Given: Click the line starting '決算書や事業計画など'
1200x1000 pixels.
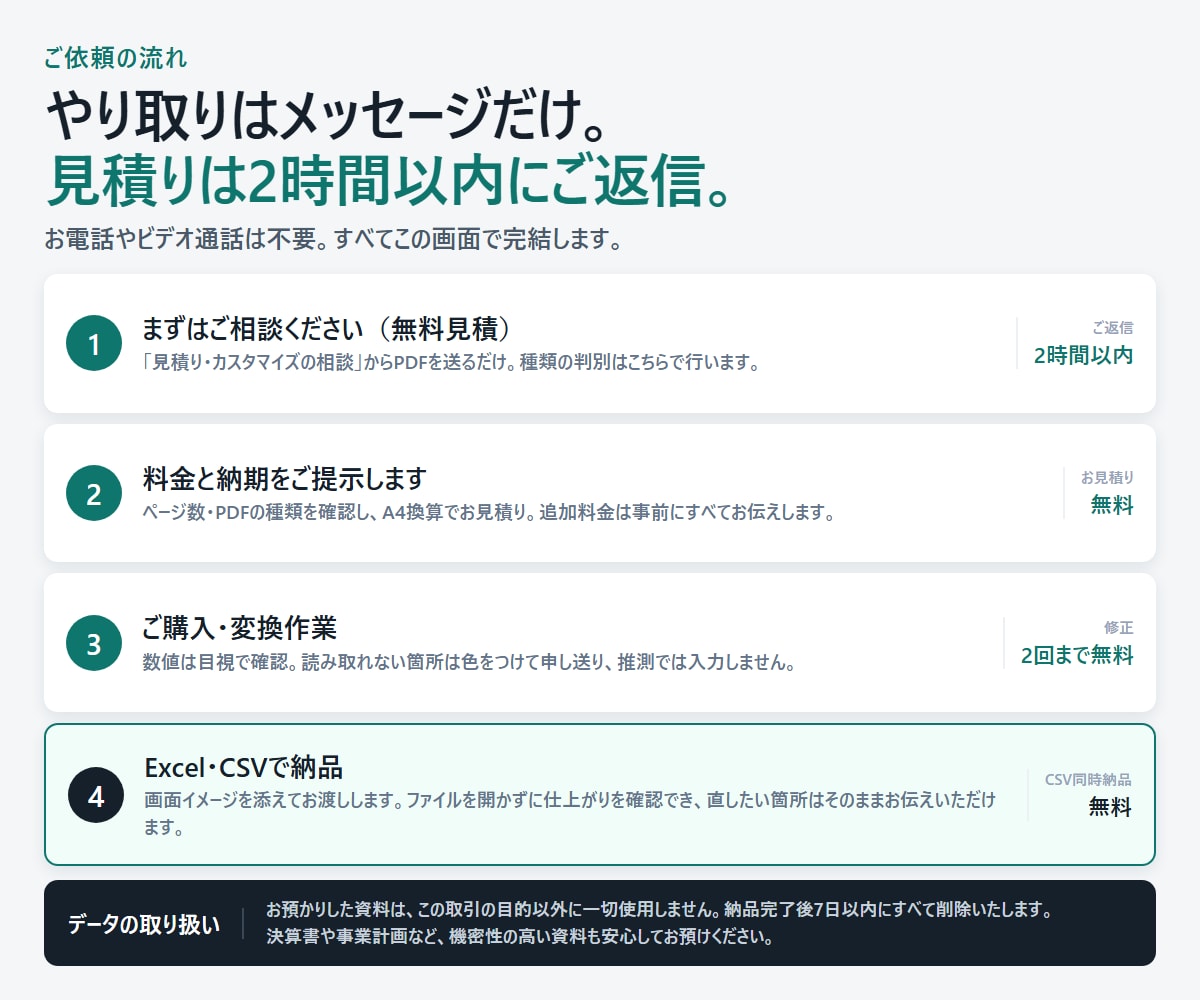Looking at the screenshot, I should coord(519,937).
